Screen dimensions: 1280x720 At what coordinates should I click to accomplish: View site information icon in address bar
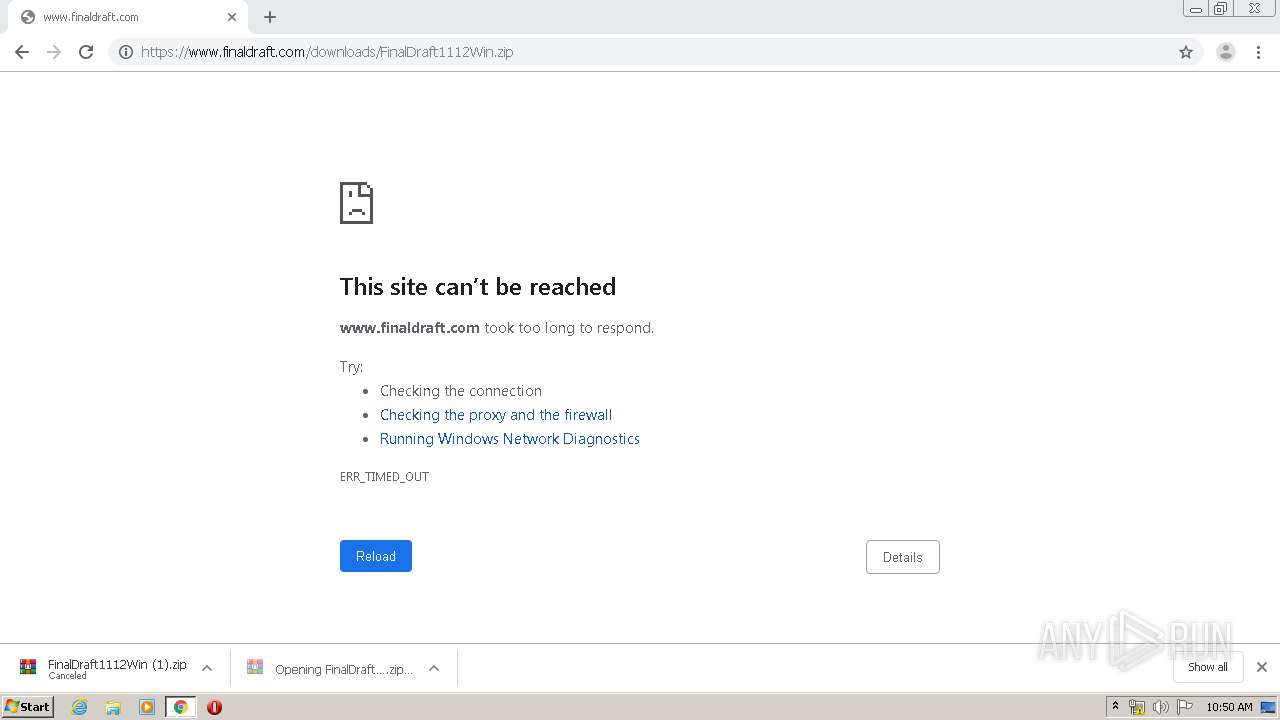tap(126, 52)
